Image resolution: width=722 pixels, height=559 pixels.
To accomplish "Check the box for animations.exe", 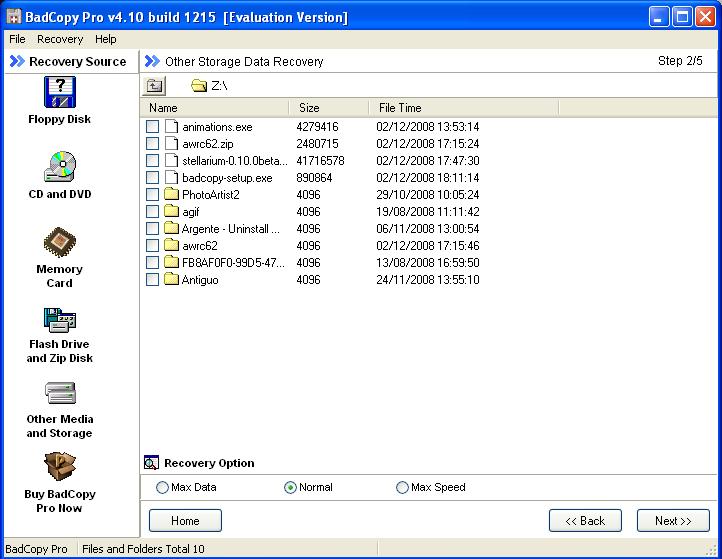I will [152, 127].
